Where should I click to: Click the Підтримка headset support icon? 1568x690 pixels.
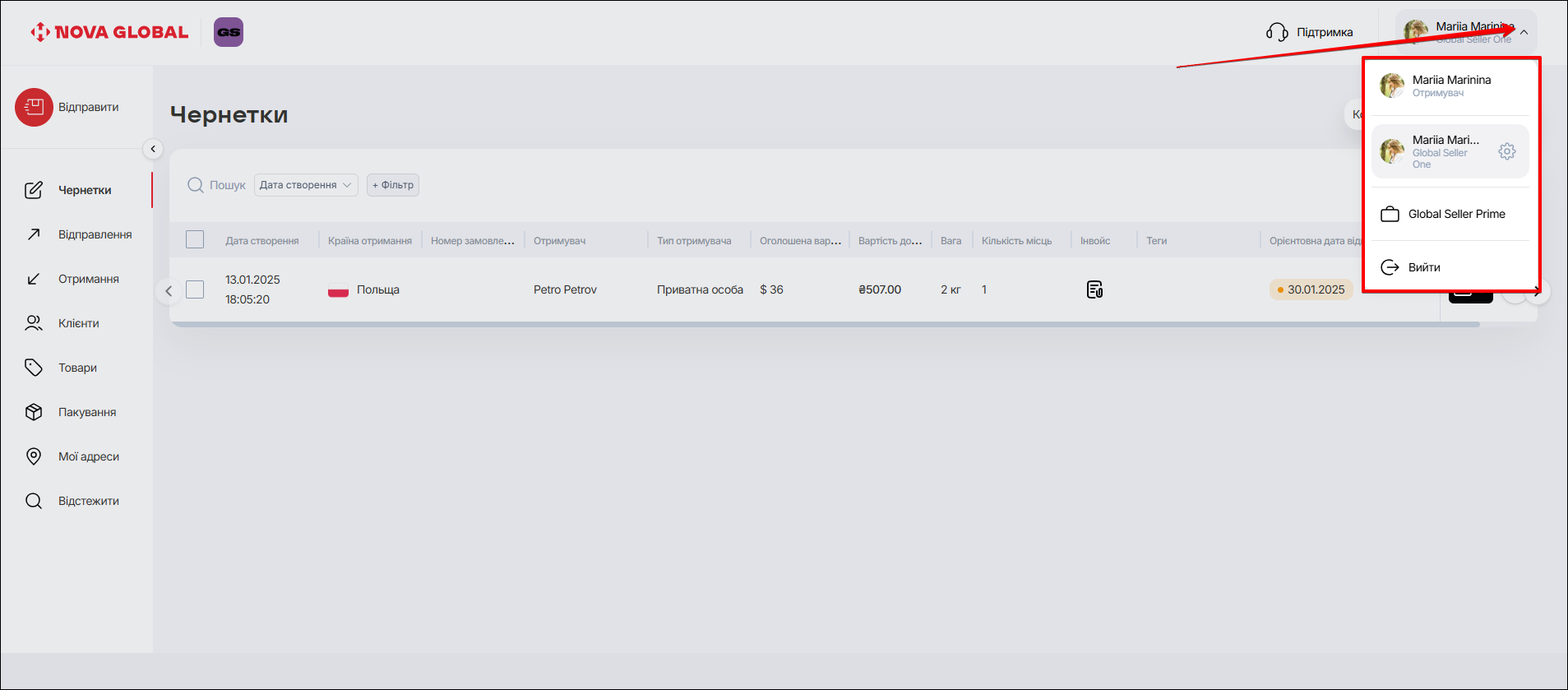(1277, 32)
